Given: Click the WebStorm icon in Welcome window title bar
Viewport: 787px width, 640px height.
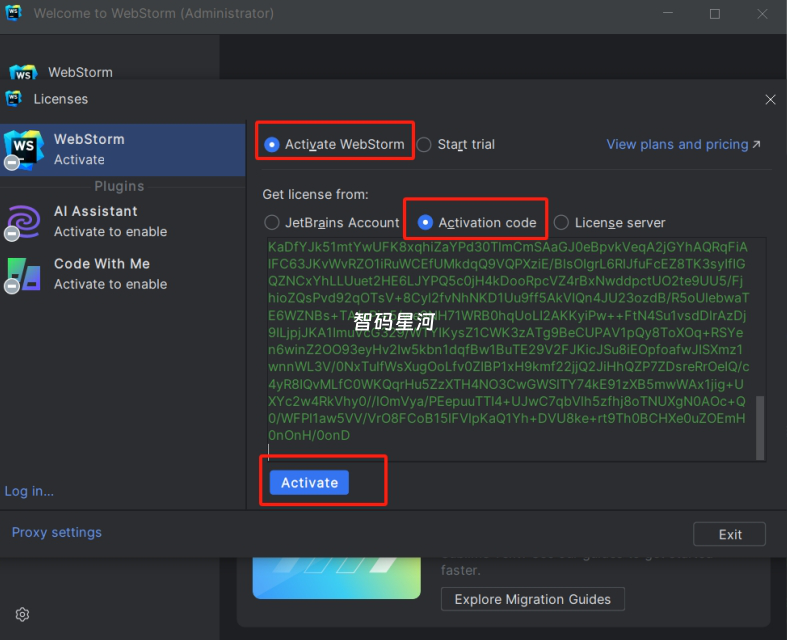Looking at the screenshot, I should (14, 13).
